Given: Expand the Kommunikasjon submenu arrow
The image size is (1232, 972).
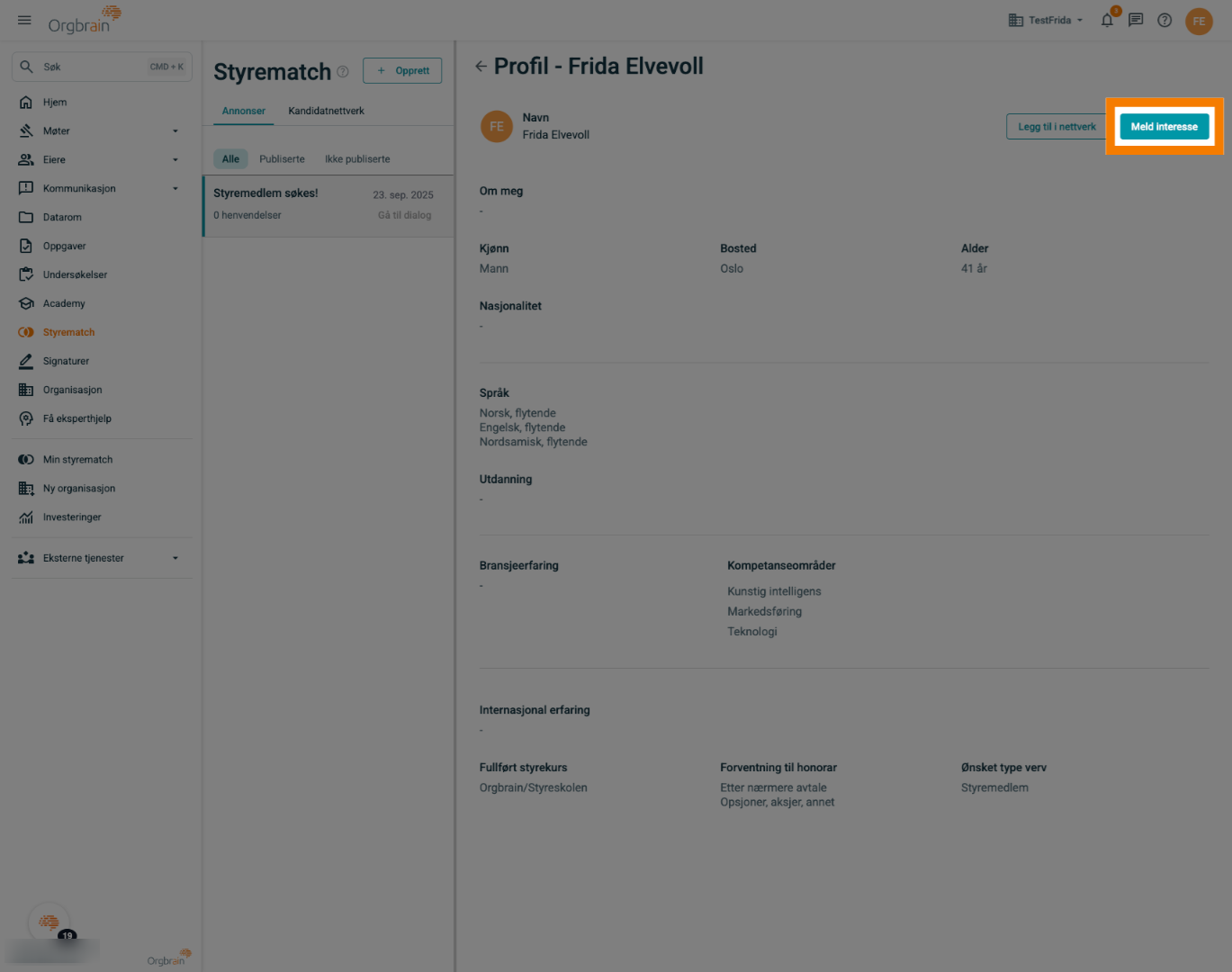Looking at the screenshot, I should pyautogui.click(x=175, y=189).
